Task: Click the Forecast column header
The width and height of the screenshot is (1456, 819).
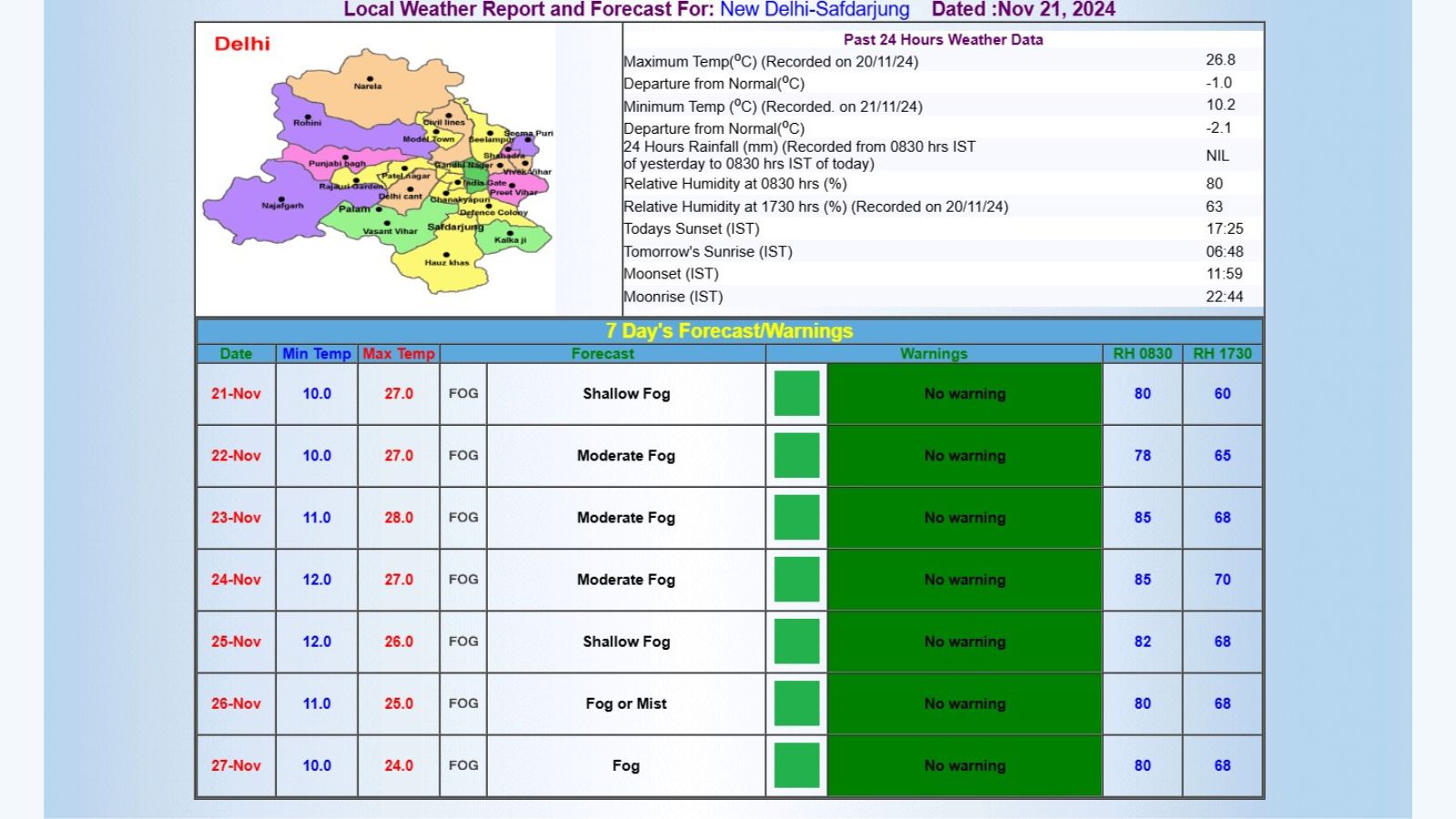Action: click(602, 354)
